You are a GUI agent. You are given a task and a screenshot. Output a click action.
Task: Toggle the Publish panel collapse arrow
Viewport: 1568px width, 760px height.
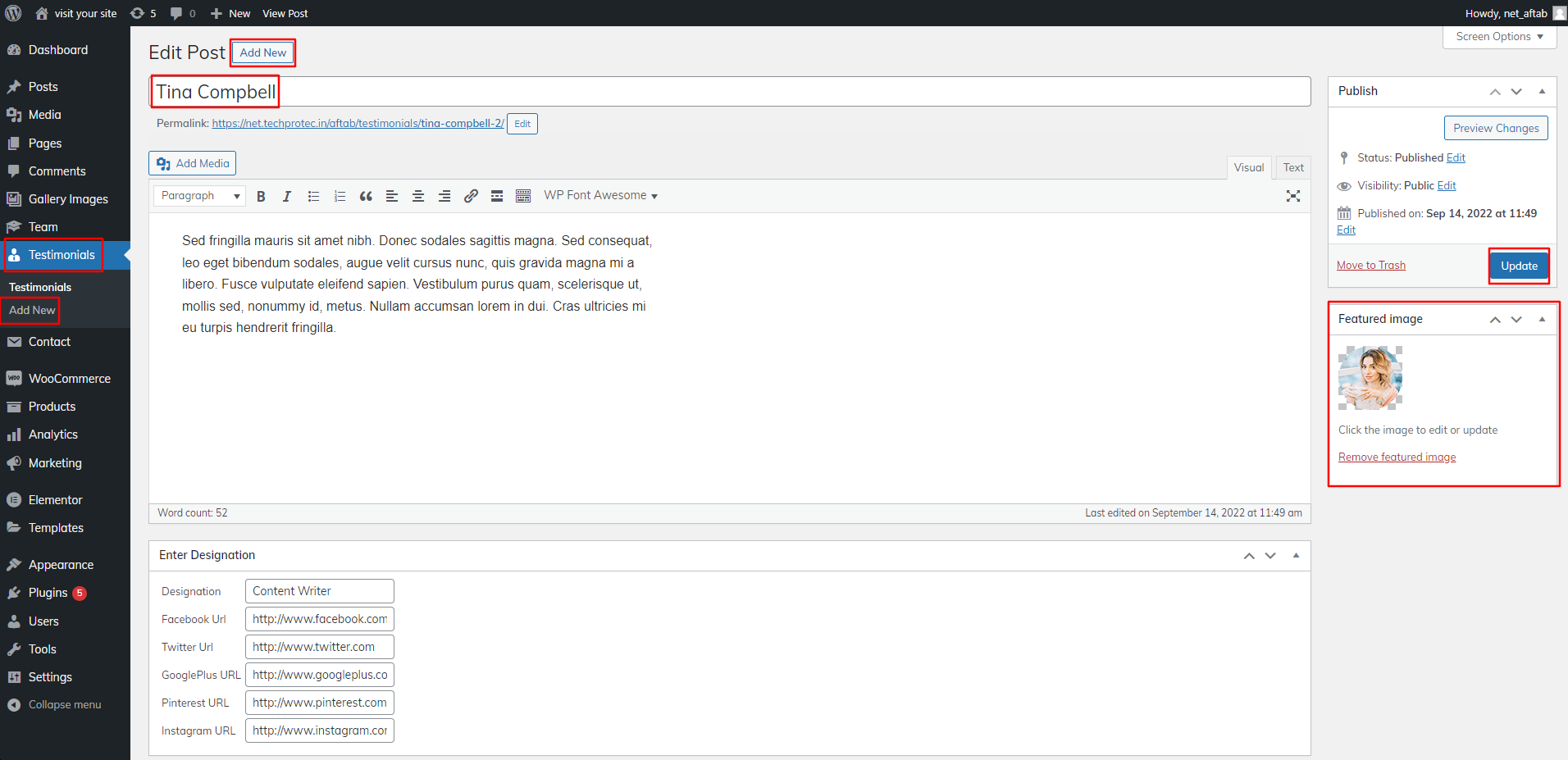coord(1542,91)
